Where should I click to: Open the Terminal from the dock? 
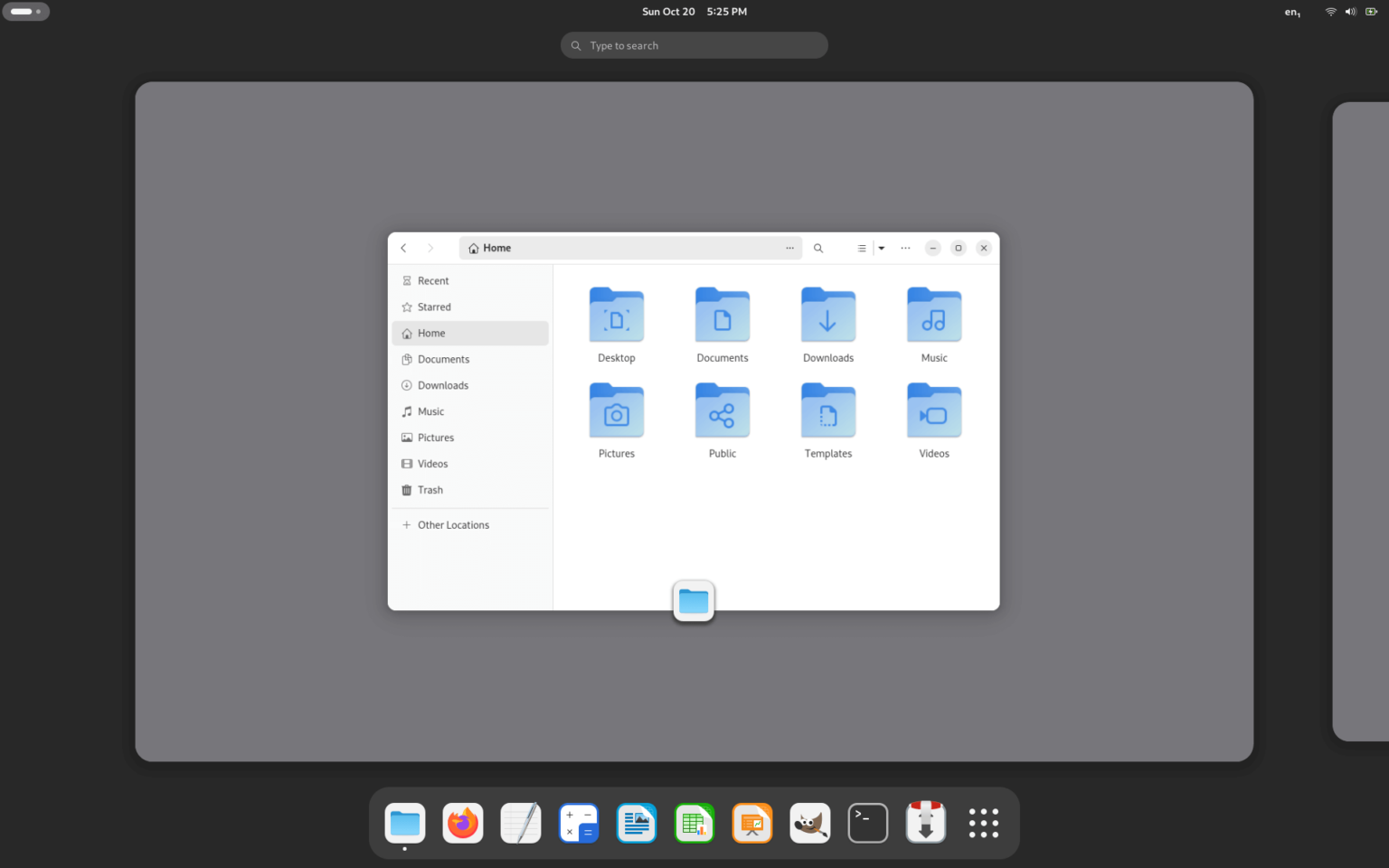(868, 824)
